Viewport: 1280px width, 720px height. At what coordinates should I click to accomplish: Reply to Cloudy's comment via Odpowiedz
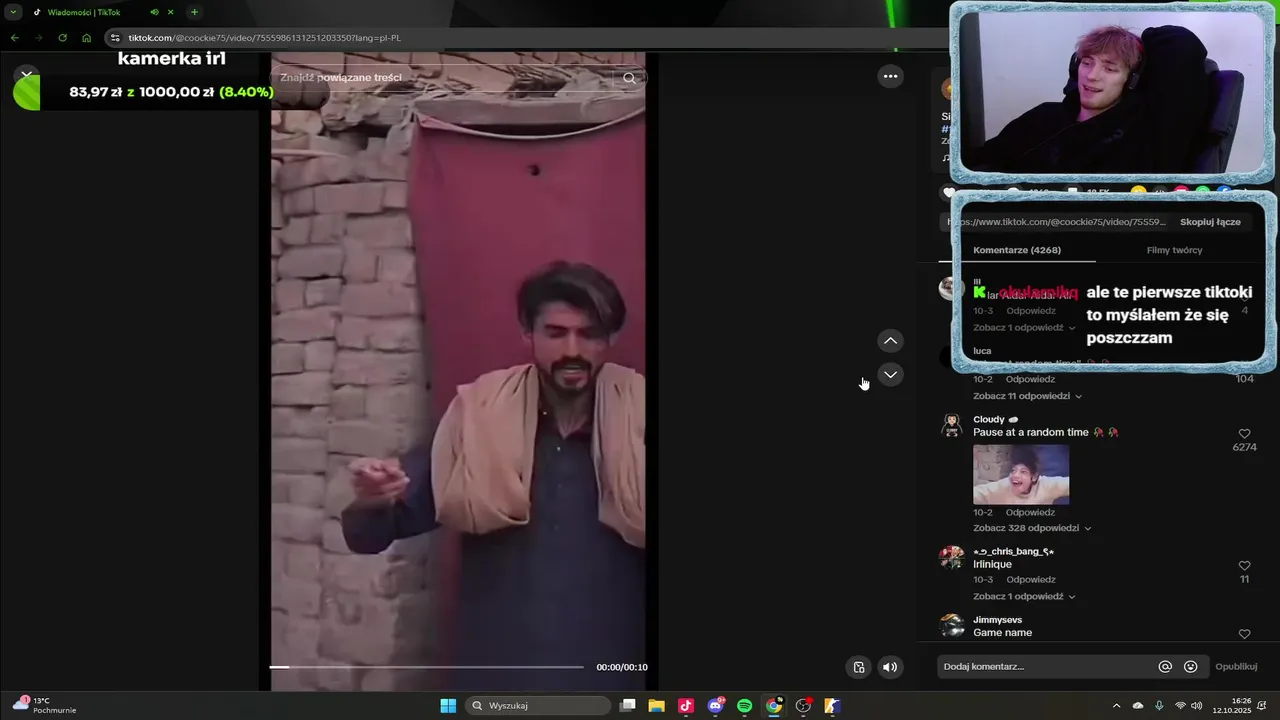tap(1031, 512)
